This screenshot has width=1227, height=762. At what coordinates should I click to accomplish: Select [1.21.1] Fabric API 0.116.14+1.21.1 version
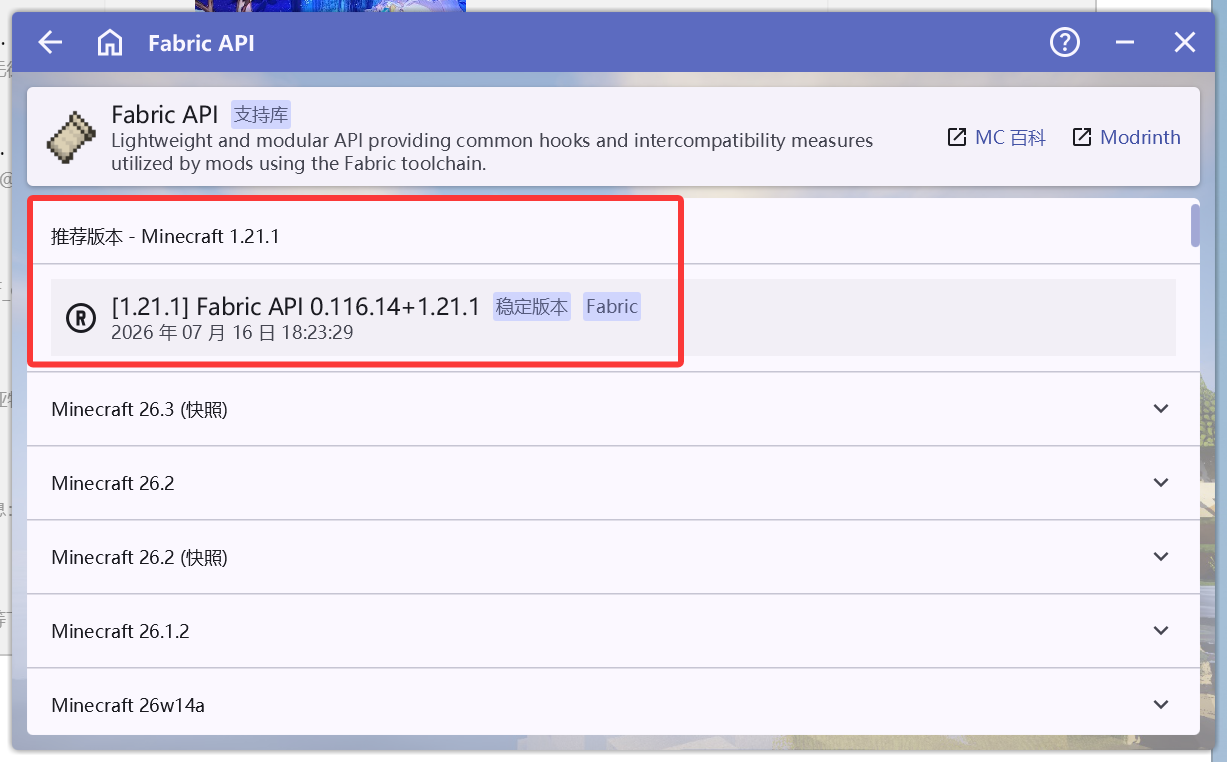click(x=613, y=318)
